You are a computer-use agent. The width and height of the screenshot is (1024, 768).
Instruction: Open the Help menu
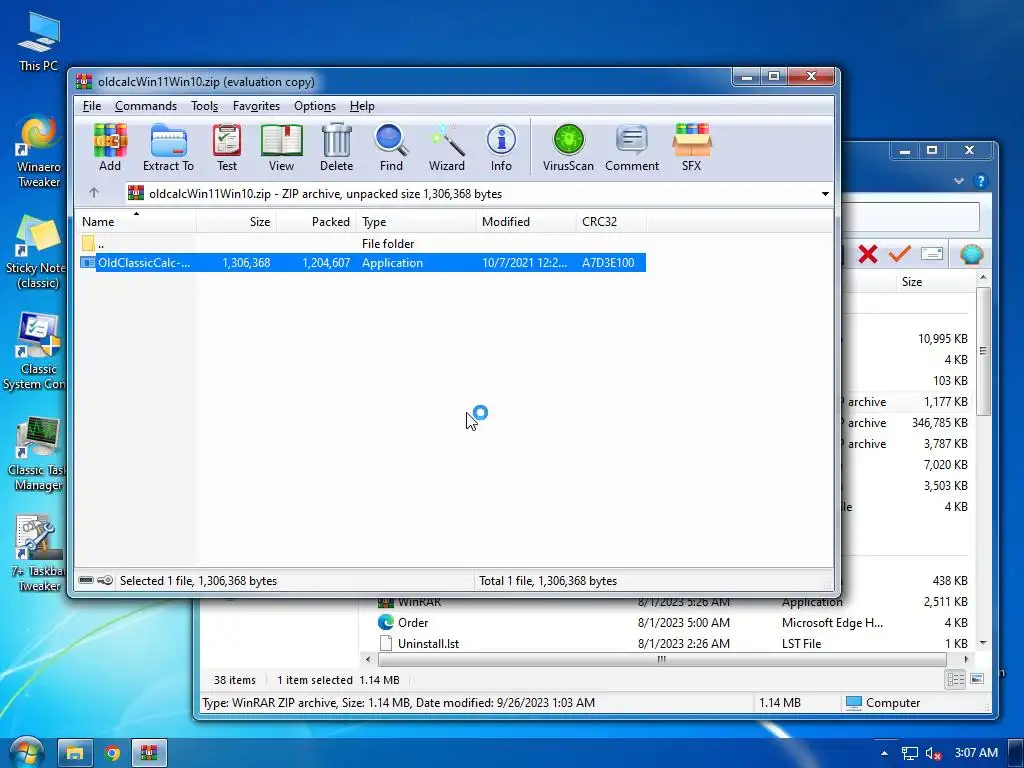click(362, 106)
